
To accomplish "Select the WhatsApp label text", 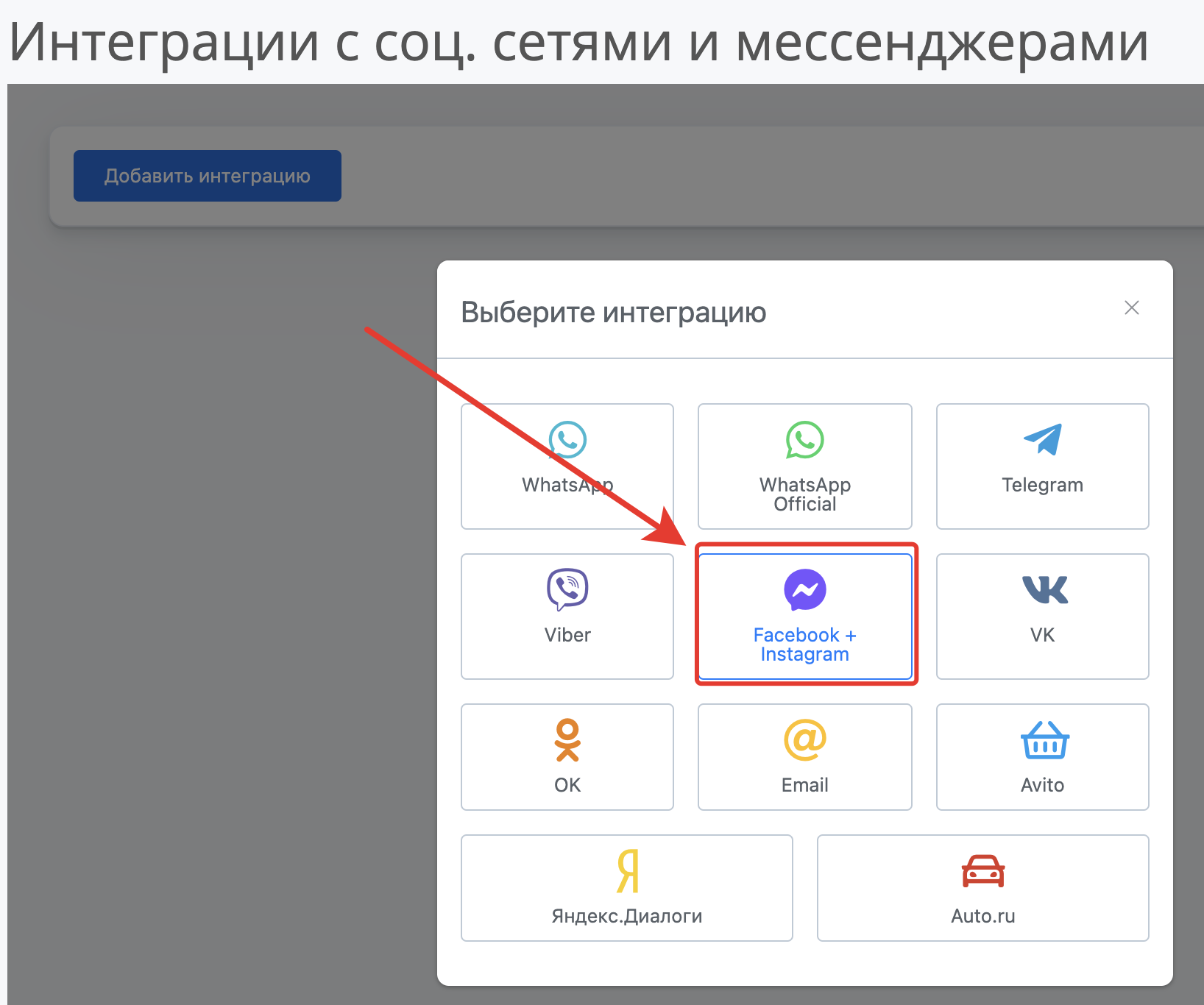I will (x=567, y=485).
